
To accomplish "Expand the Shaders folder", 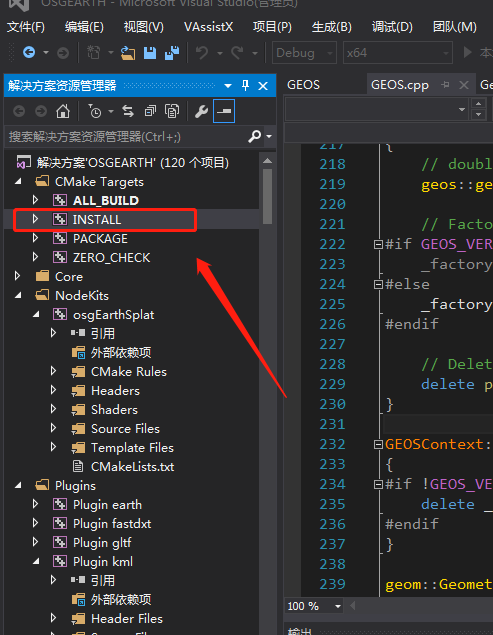I will [x=53, y=409].
